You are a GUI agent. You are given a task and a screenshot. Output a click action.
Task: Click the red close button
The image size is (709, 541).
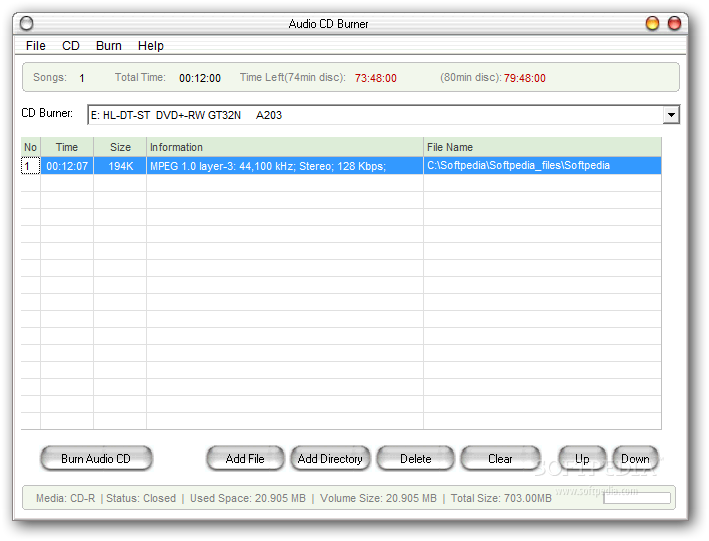tap(674, 23)
